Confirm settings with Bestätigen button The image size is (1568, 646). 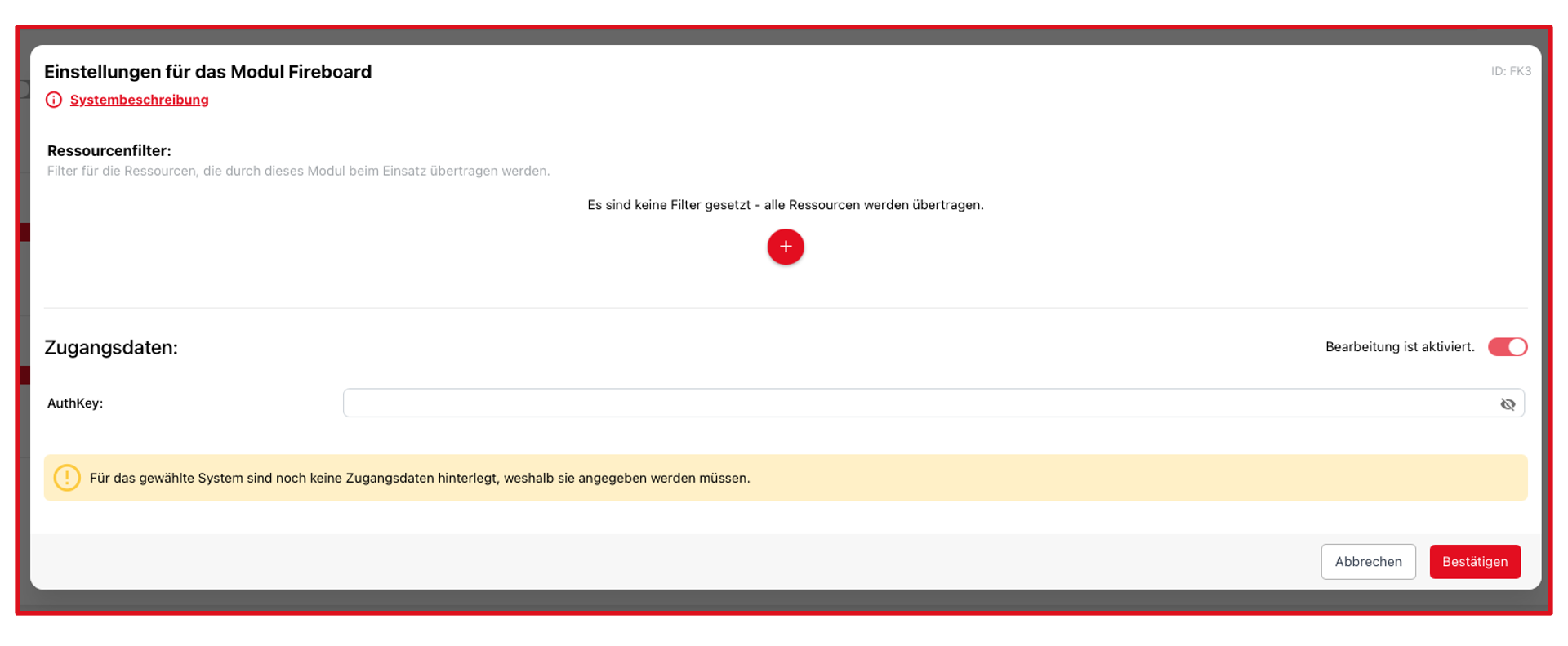(x=1475, y=562)
